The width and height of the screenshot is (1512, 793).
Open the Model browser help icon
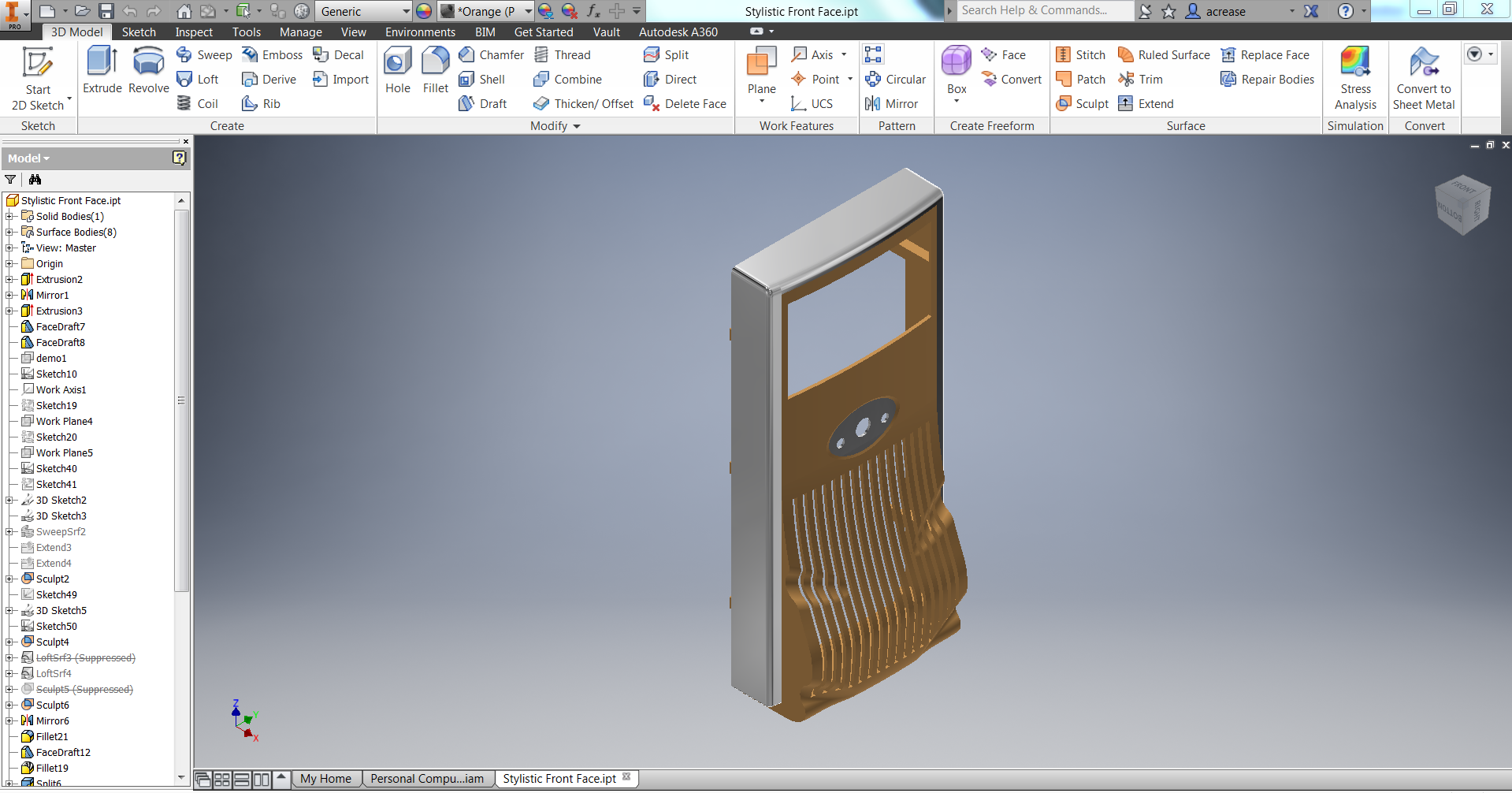[179, 158]
